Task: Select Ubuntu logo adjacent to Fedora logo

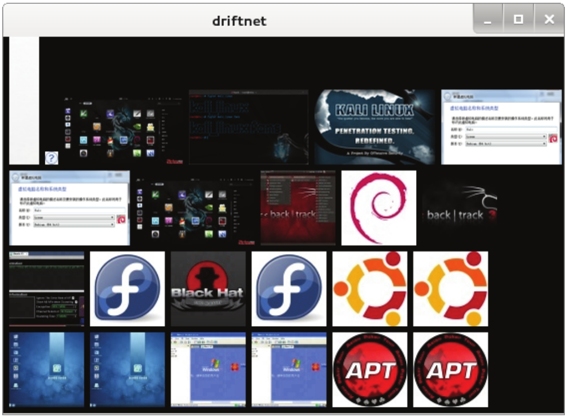Action: tap(370, 289)
